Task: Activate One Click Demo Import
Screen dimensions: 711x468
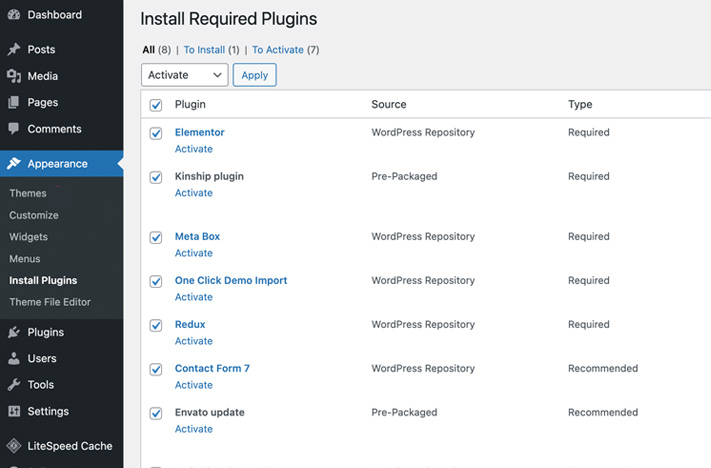Action: coord(194,297)
